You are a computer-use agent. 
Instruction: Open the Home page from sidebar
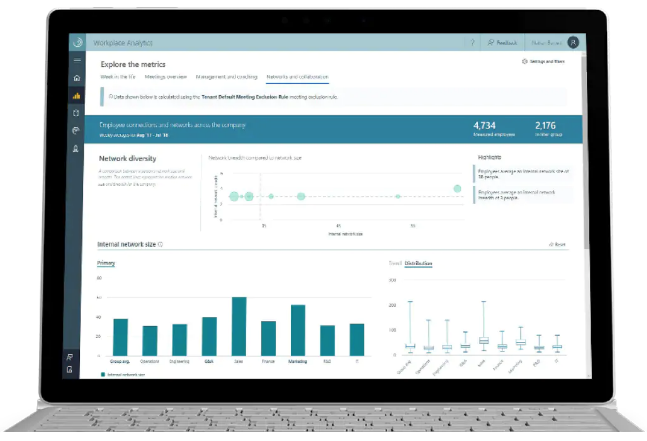point(77,78)
